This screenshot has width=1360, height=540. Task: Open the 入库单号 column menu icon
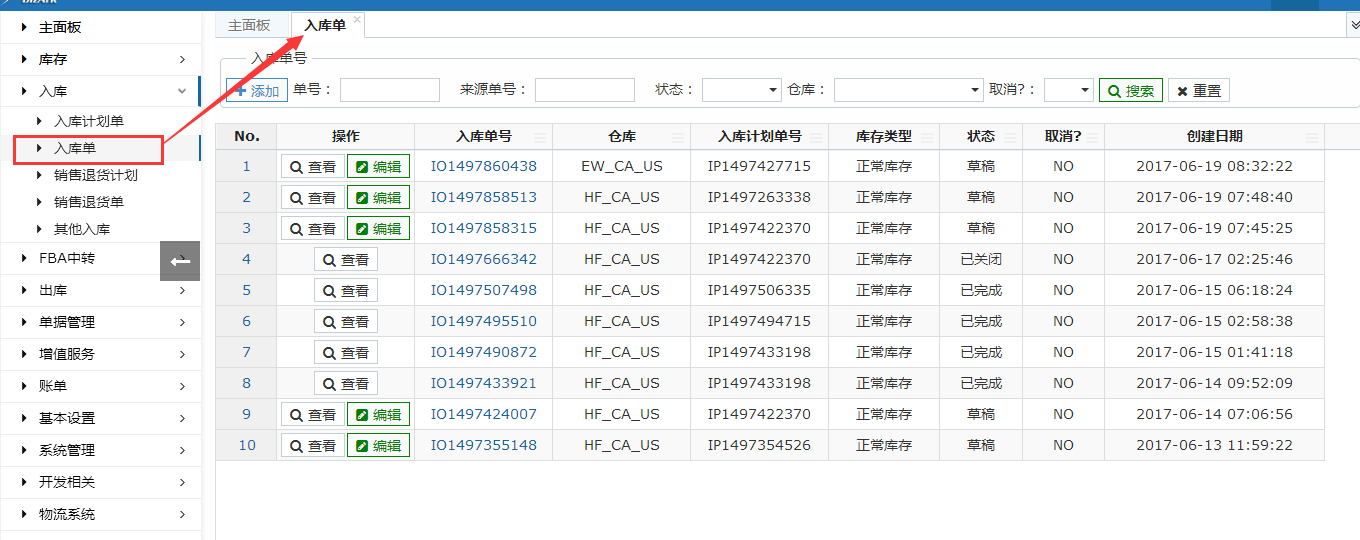click(x=540, y=137)
